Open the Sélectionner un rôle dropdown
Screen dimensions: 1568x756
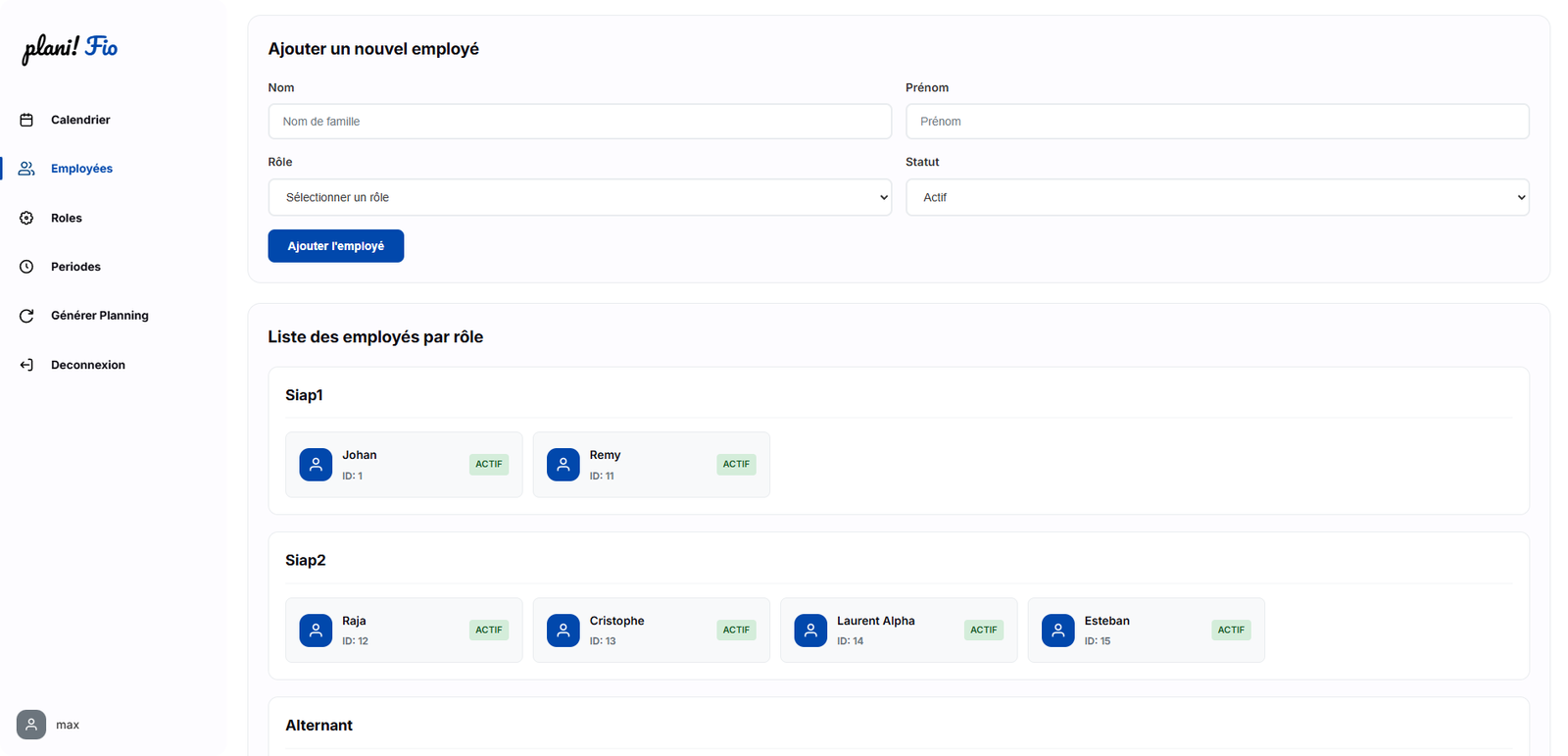pos(579,197)
